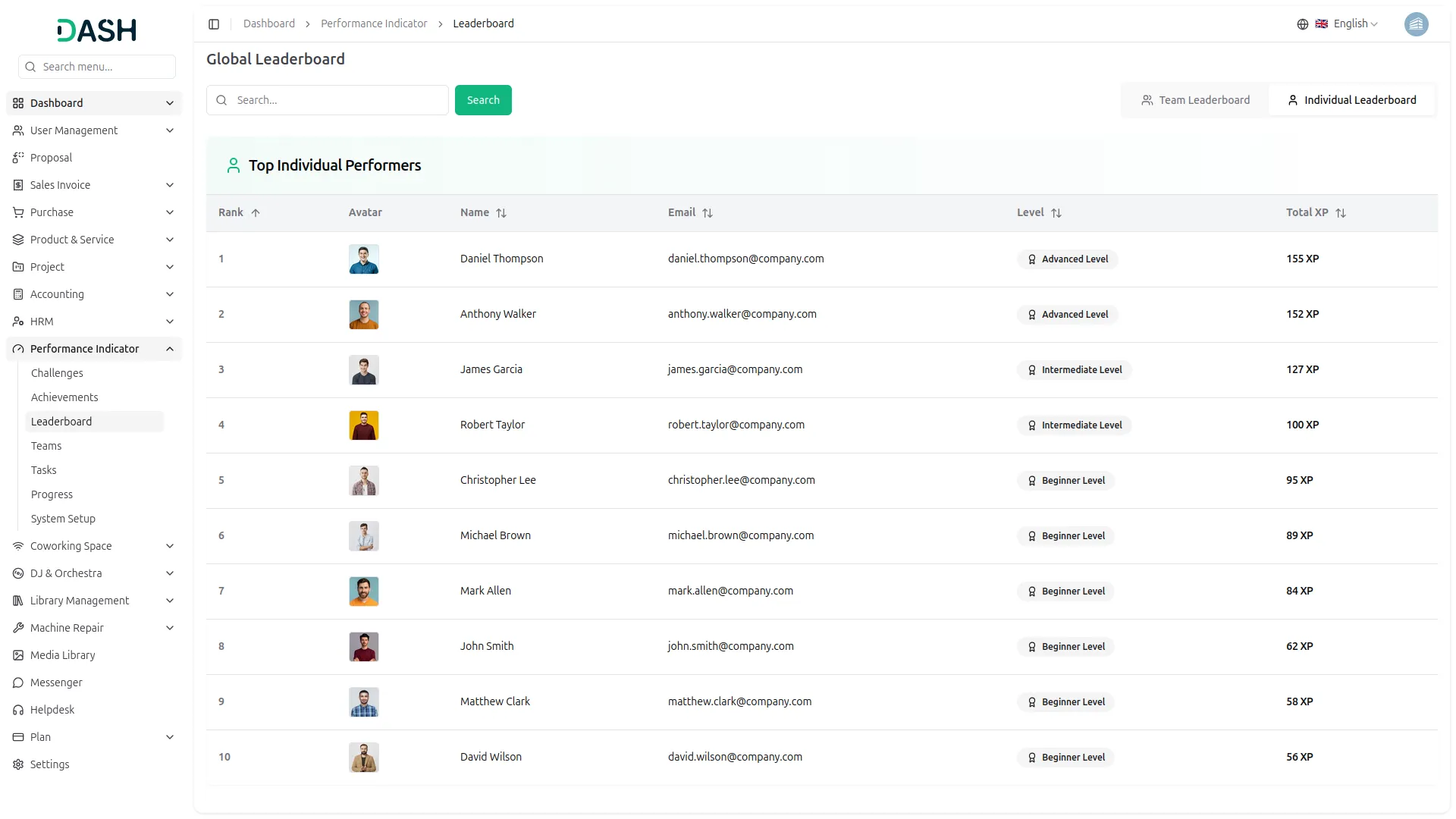This screenshot has width=1456, height=819.
Task: Open the English language dropdown
Action: 1354,24
